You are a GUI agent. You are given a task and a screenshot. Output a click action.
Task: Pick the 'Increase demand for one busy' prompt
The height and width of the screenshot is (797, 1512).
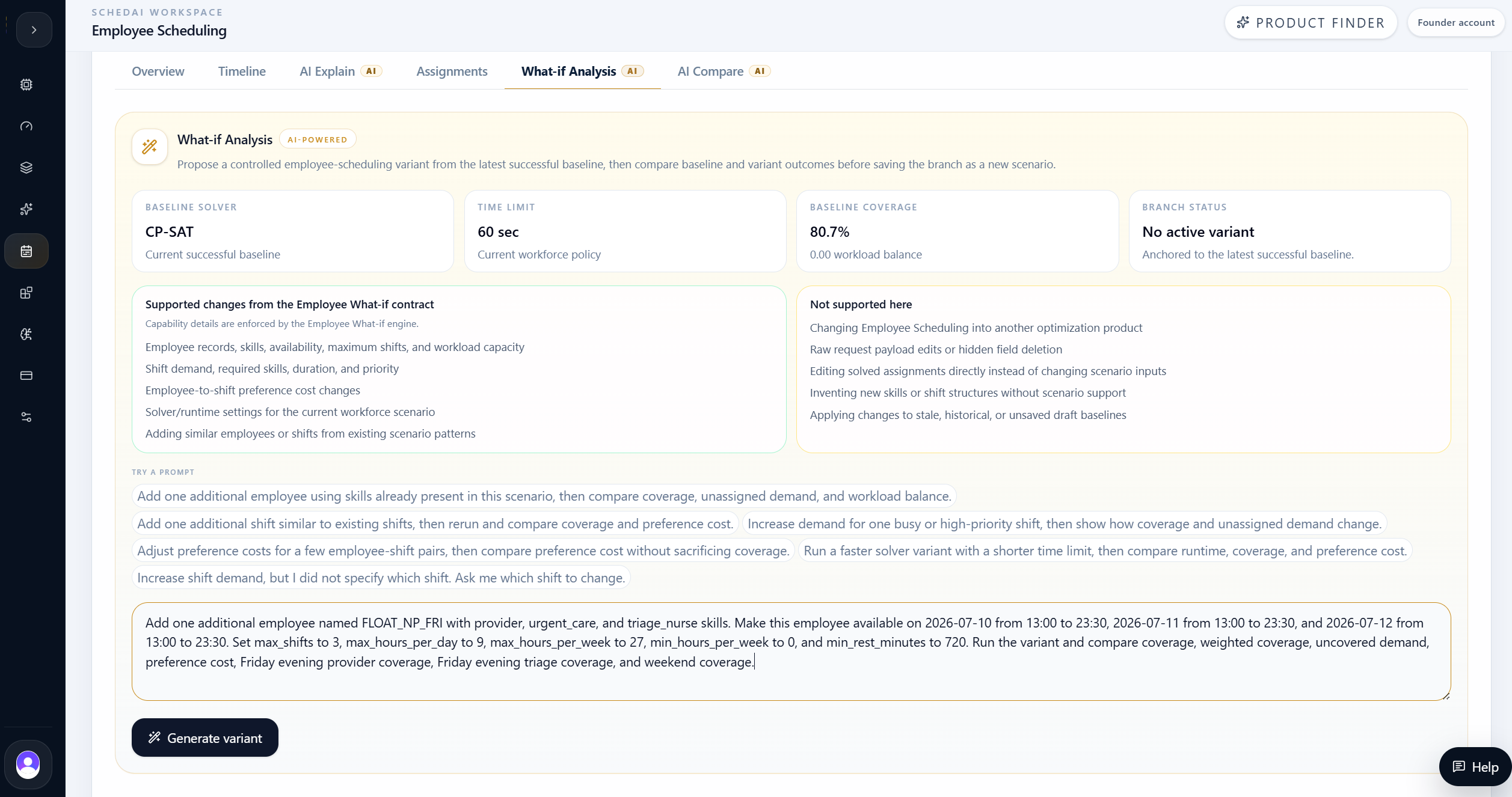click(1065, 524)
